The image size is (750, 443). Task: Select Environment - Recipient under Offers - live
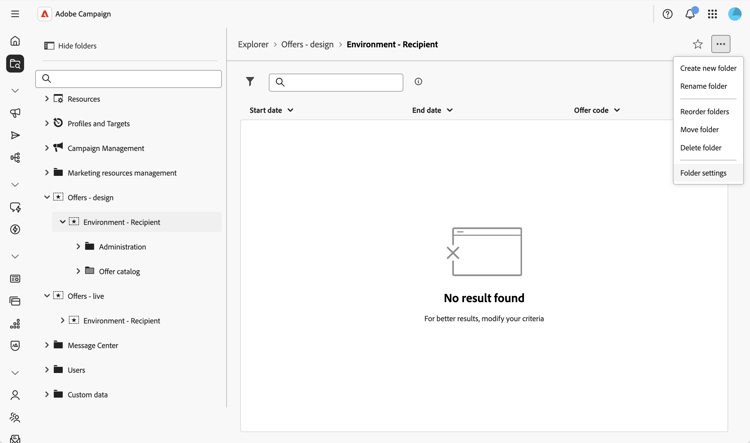pos(121,321)
